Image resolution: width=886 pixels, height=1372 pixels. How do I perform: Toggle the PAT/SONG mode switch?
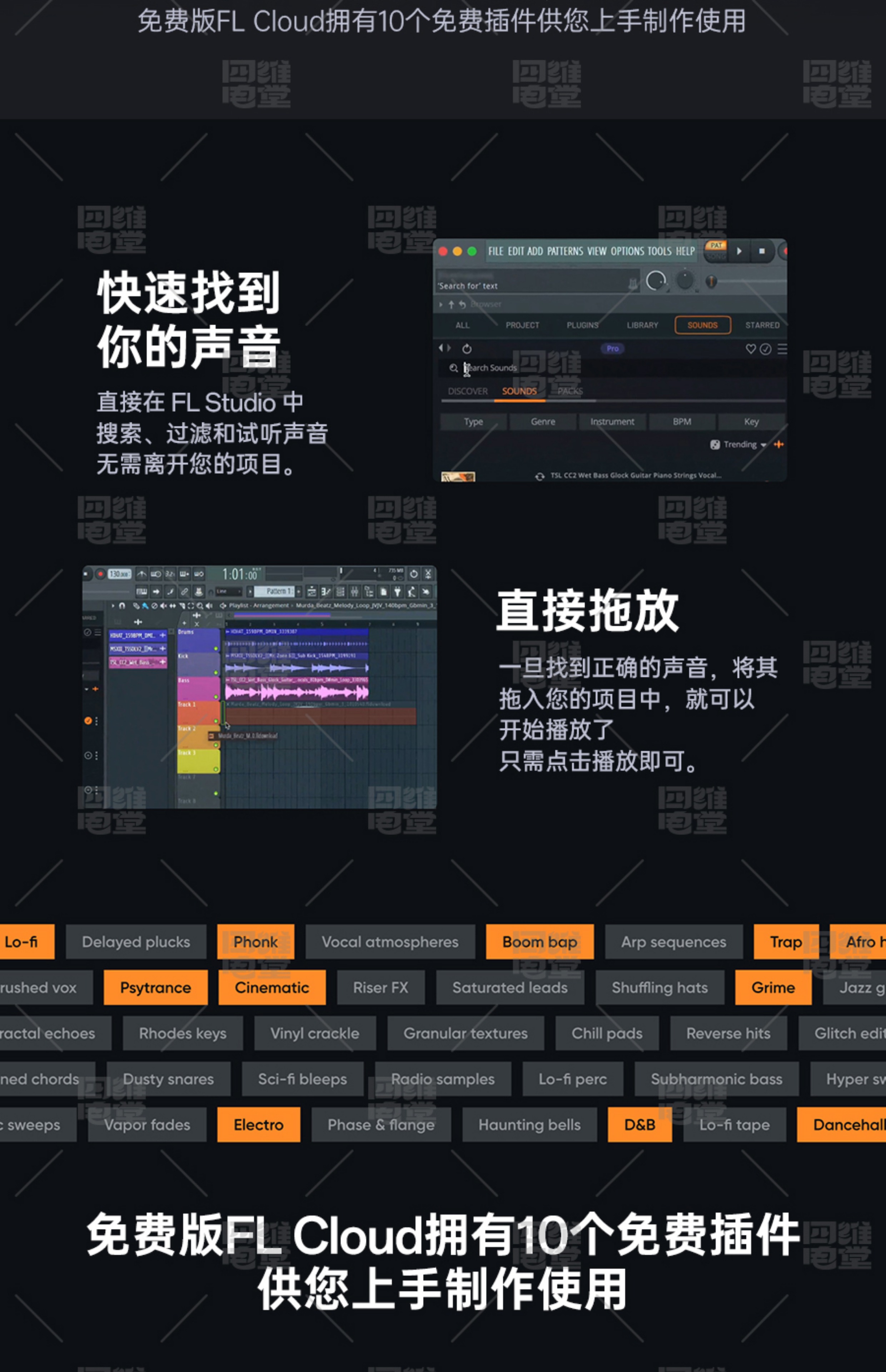[x=716, y=251]
